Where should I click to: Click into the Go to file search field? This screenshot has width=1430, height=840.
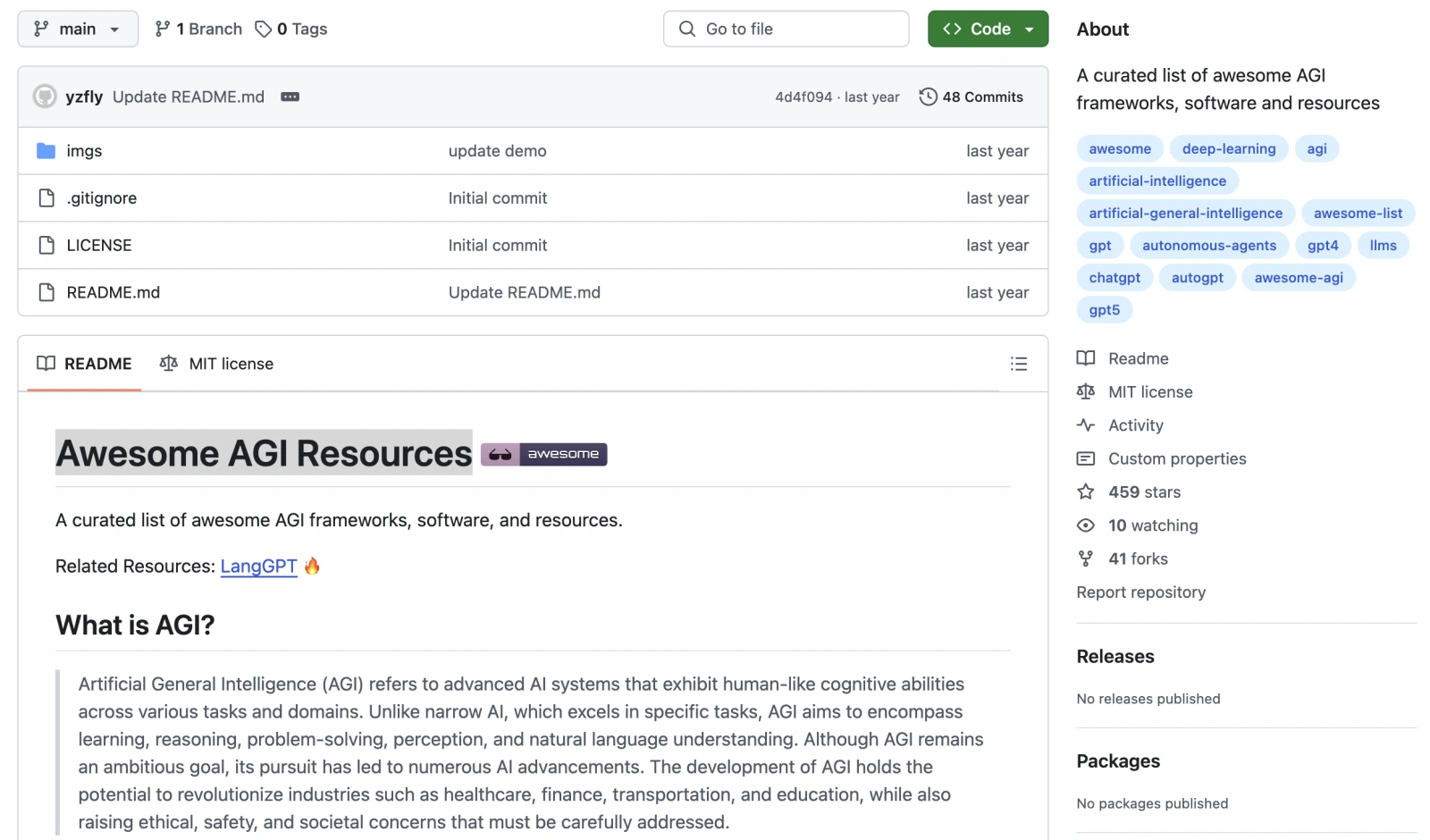[x=786, y=29]
